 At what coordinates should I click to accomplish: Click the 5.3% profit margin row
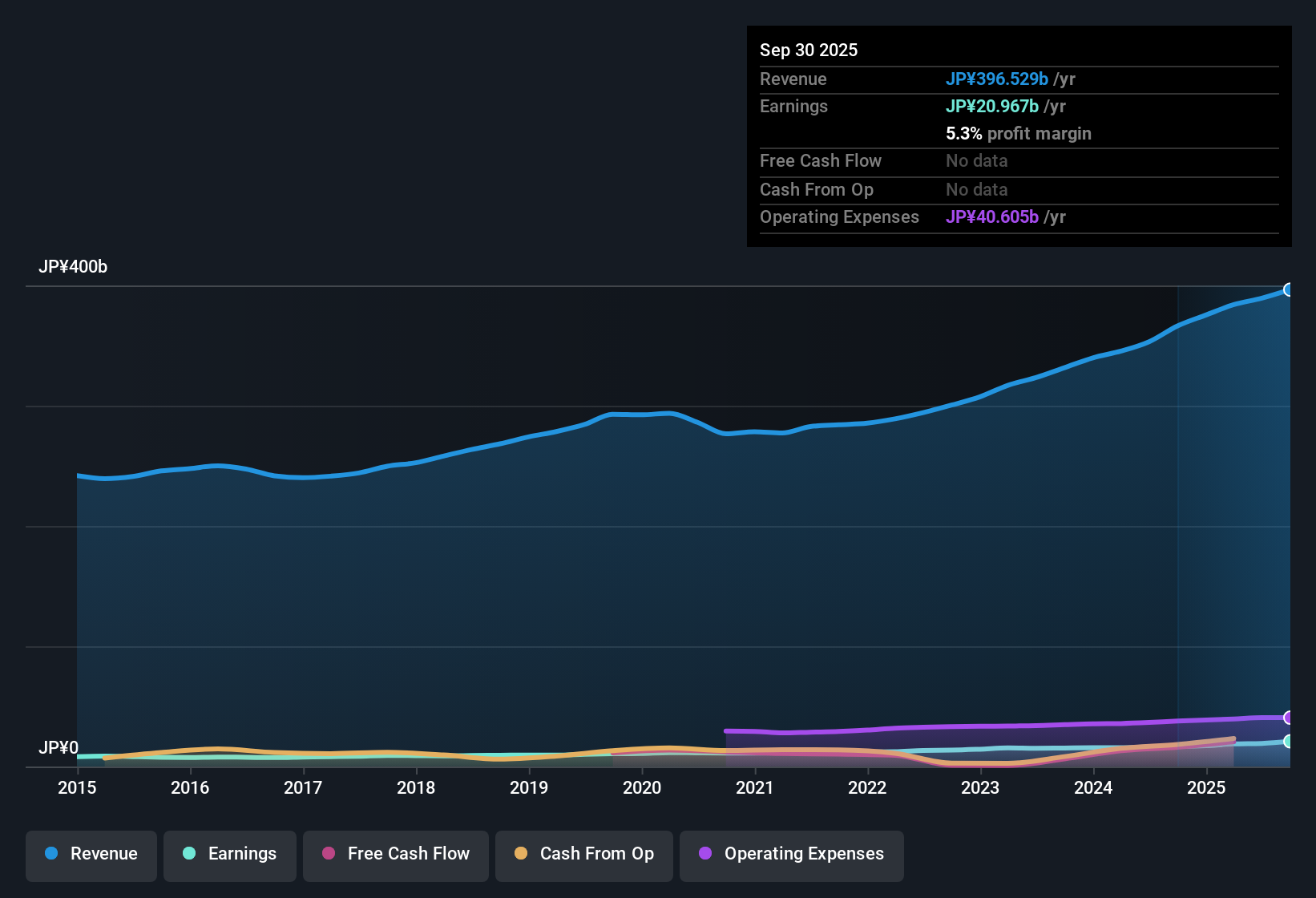coord(1019,134)
